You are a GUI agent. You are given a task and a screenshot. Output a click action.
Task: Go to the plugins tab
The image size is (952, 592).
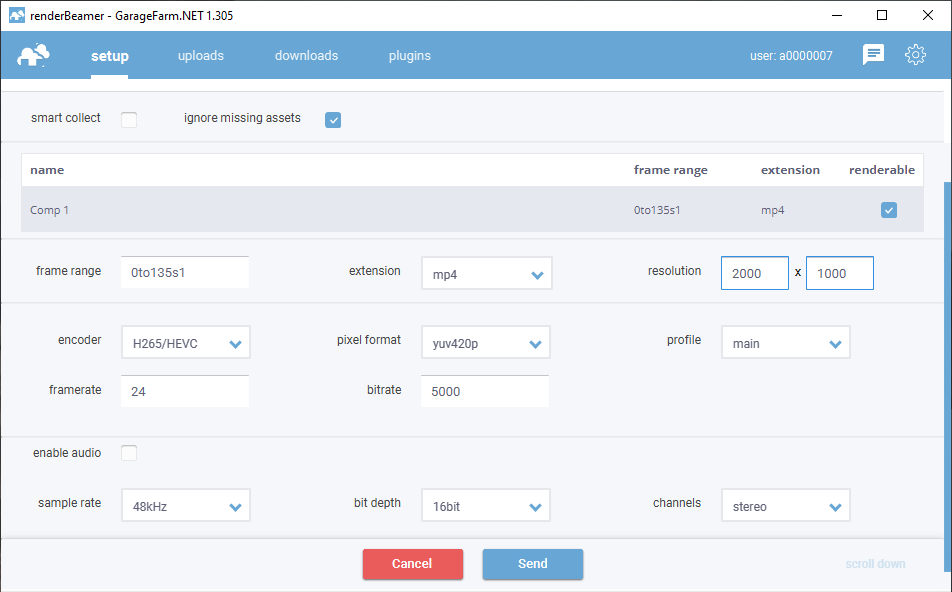[x=410, y=56]
